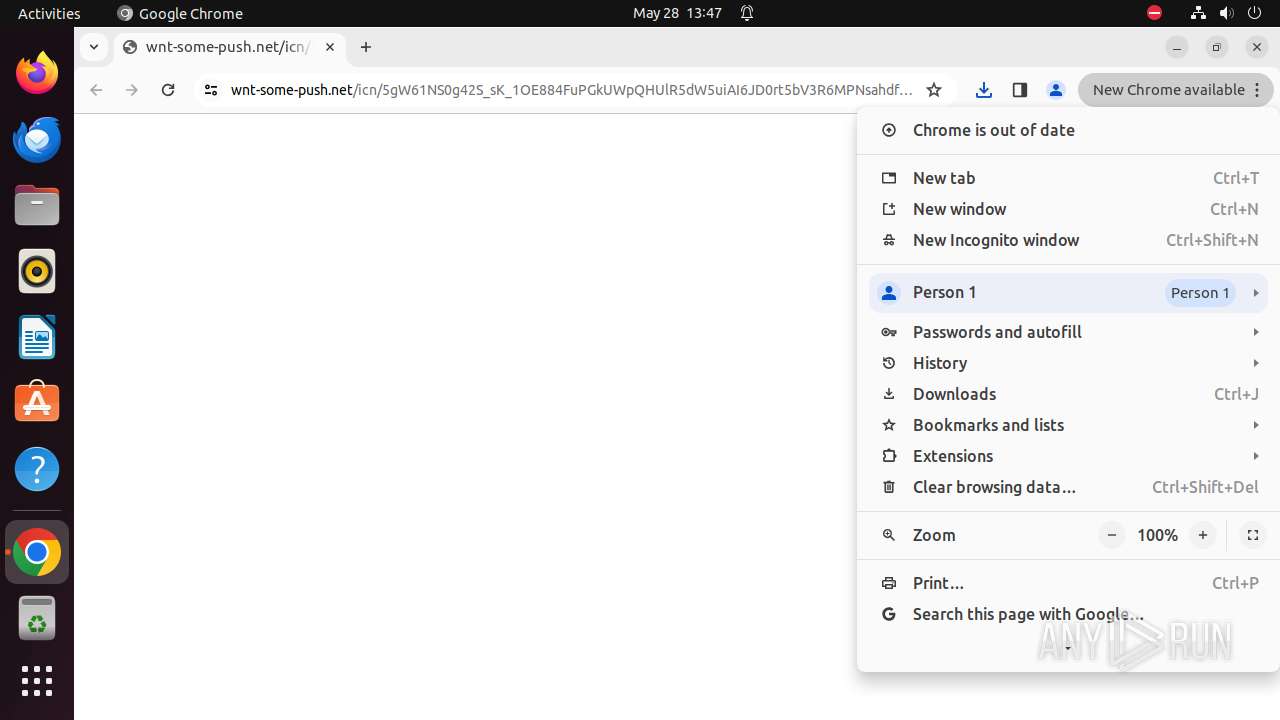Image resolution: width=1280 pixels, height=720 pixels.
Task: Click the Google Chrome dock icon
Action: click(x=37, y=552)
